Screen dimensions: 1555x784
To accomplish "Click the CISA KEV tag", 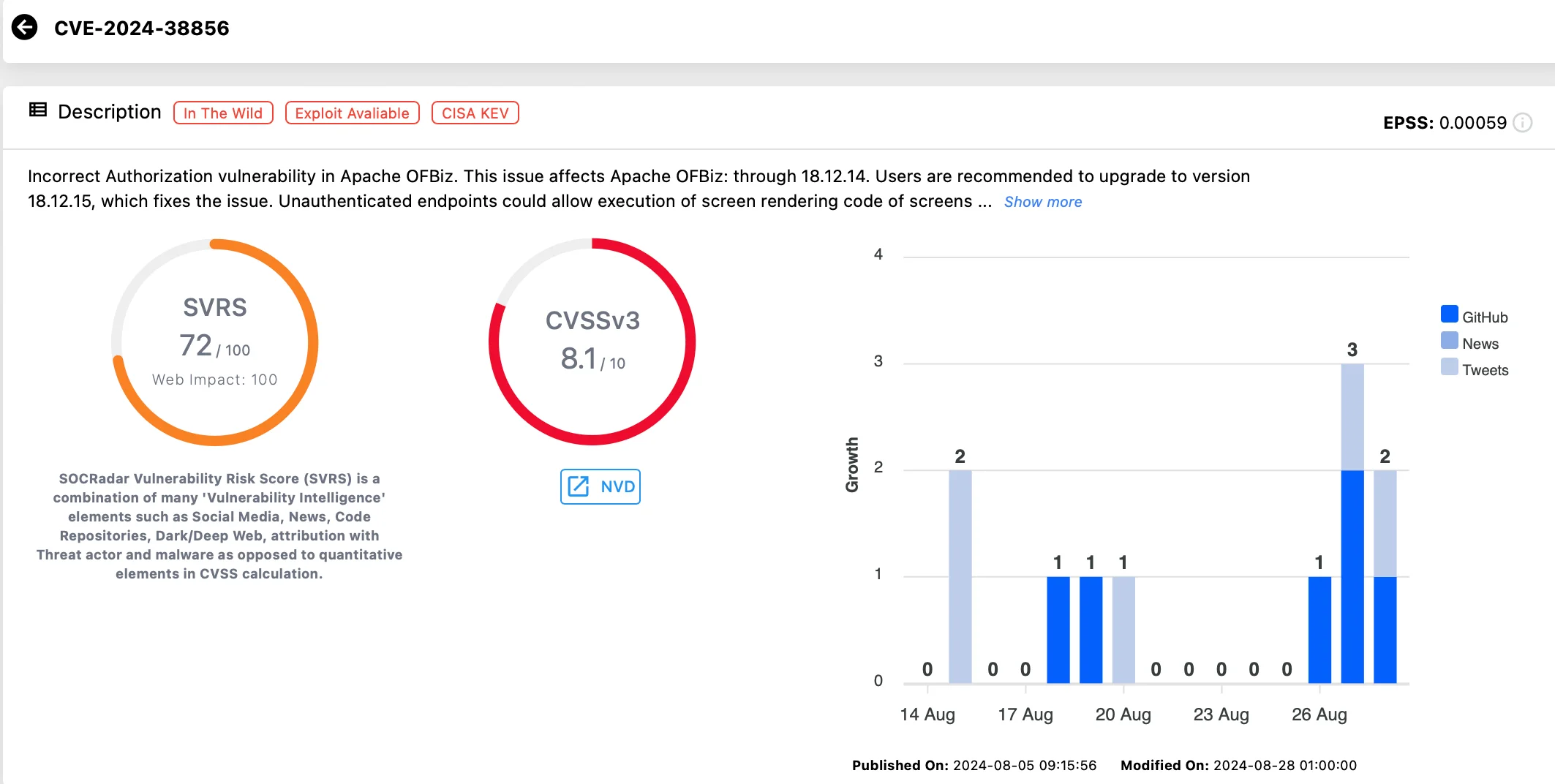I will pos(475,113).
